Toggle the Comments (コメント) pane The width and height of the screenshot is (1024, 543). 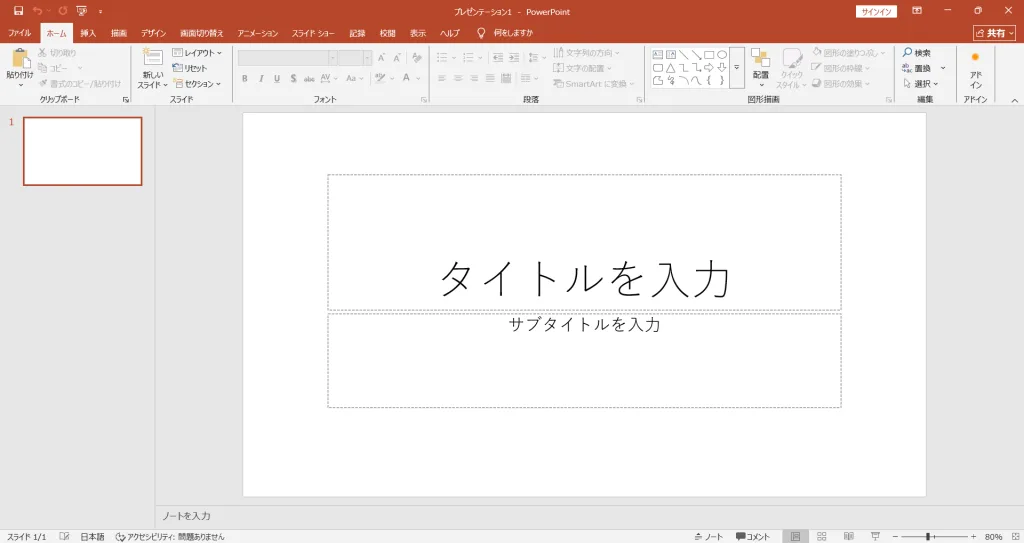[x=753, y=537]
